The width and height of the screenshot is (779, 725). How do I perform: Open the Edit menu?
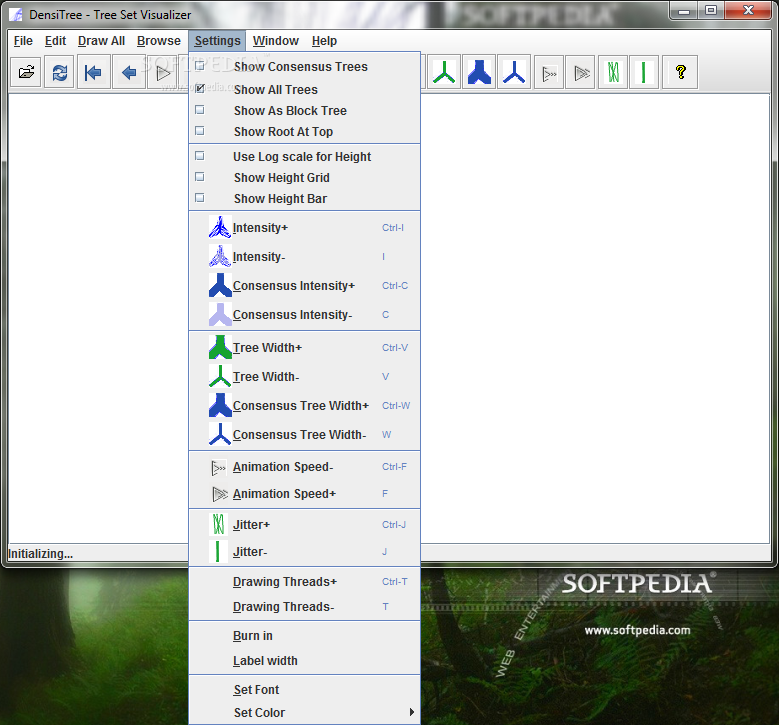point(55,41)
